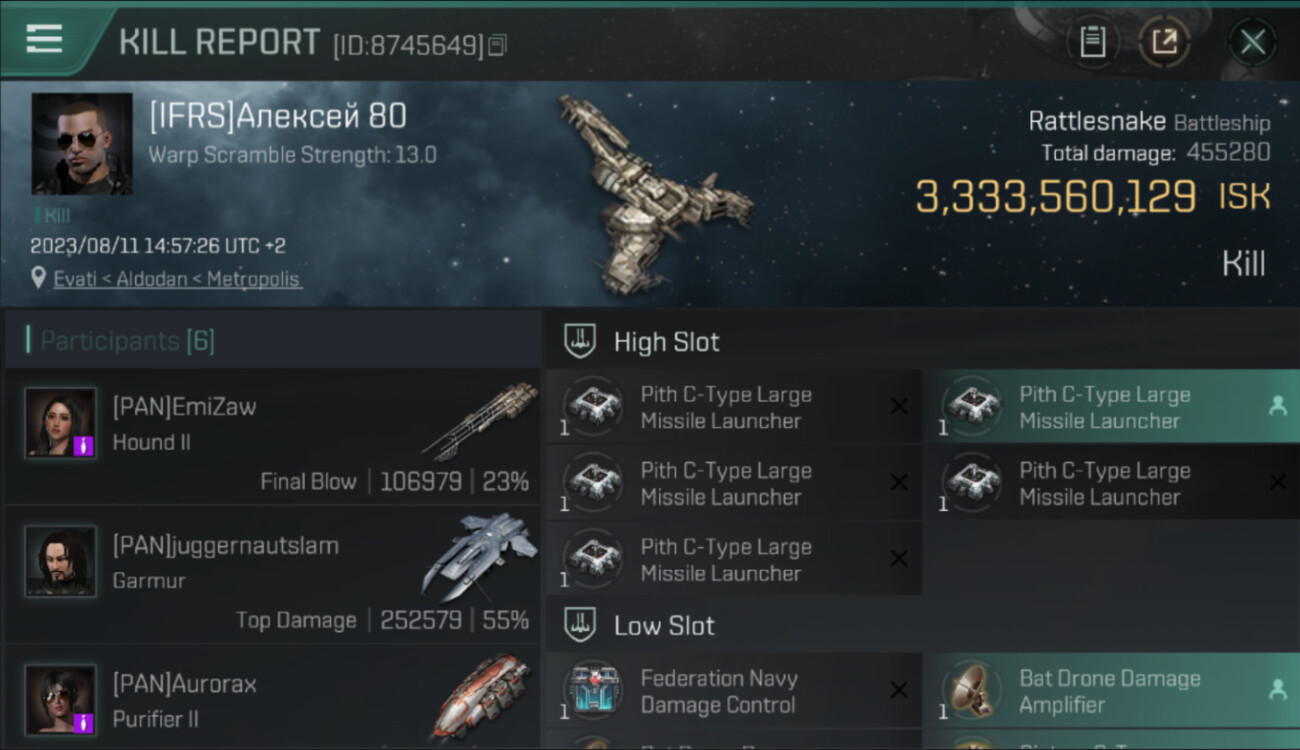Tap the X on the first Pith launcher

click(x=899, y=406)
